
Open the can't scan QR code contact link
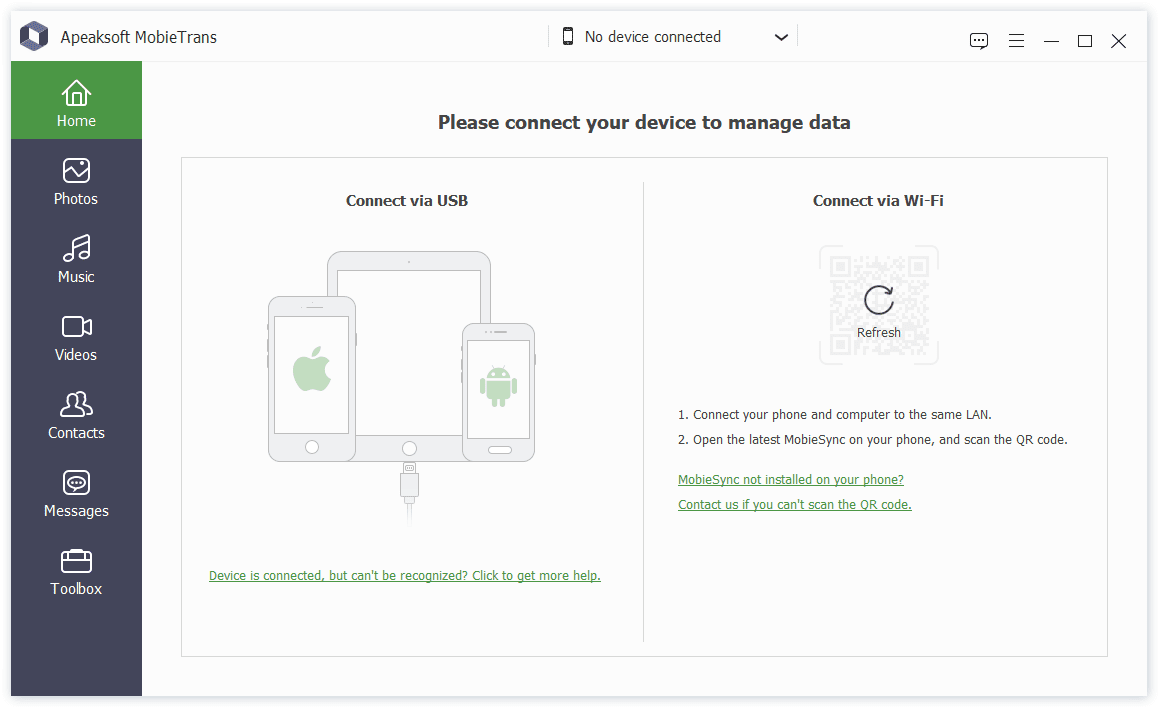(794, 505)
